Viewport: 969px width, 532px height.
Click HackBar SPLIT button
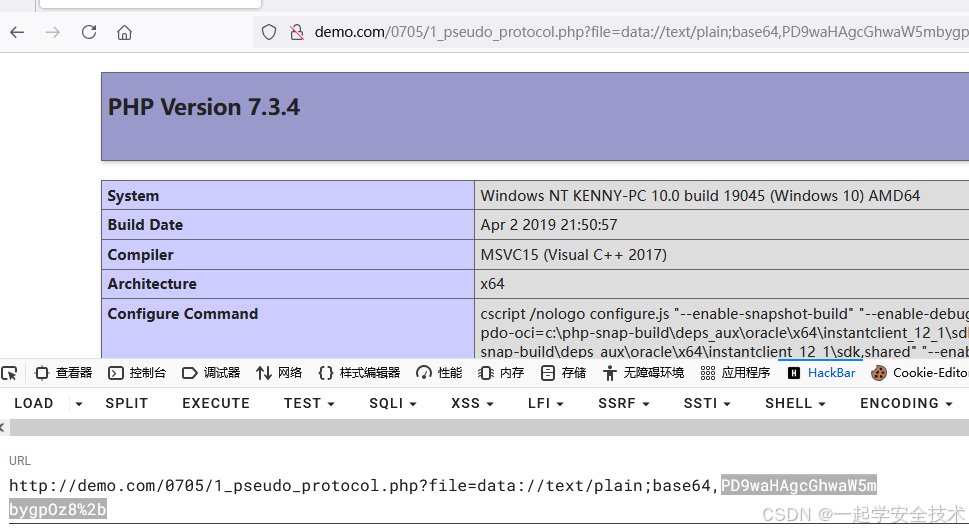click(x=127, y=403)
